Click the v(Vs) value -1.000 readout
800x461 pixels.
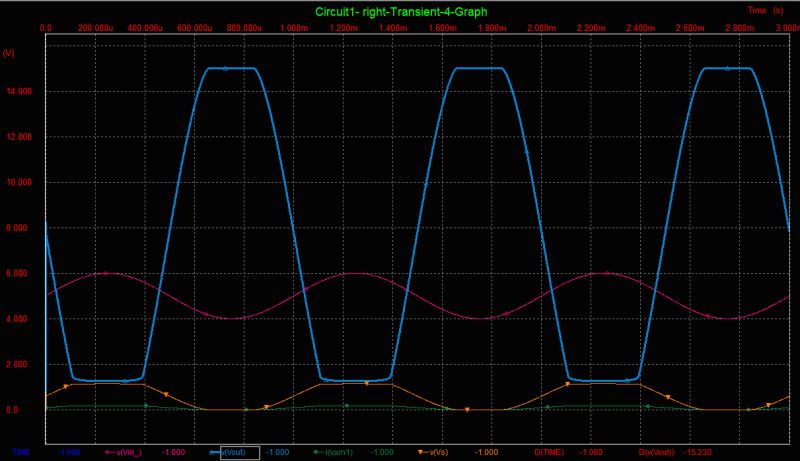(486, 452)
